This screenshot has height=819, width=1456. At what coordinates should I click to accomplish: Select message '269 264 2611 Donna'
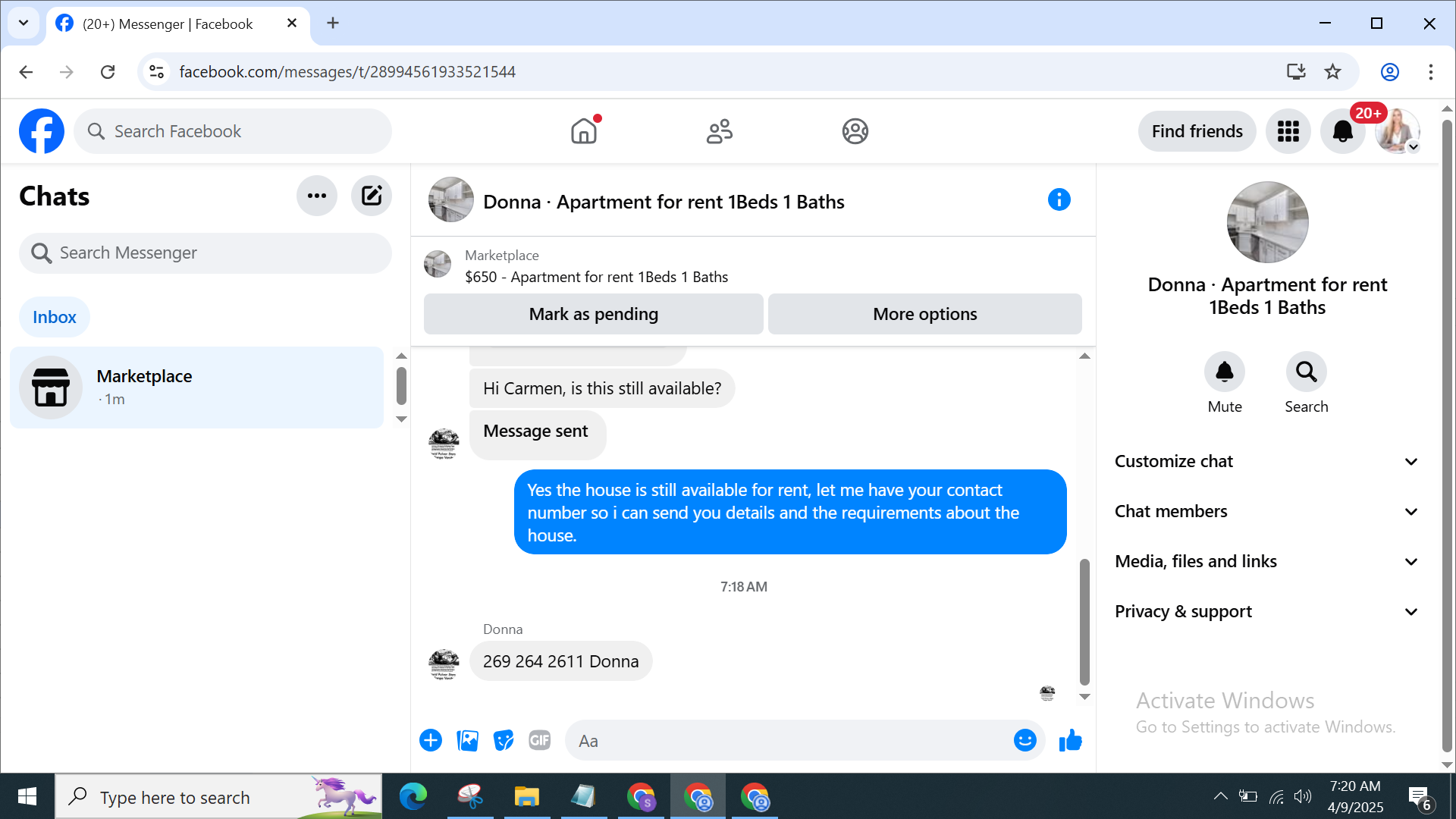pyautogui.click(x=560, y=661)
